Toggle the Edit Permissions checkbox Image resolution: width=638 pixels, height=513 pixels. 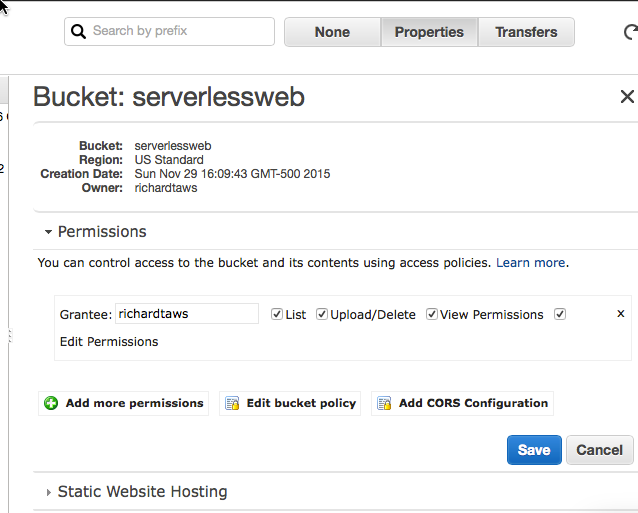[560, 314]
